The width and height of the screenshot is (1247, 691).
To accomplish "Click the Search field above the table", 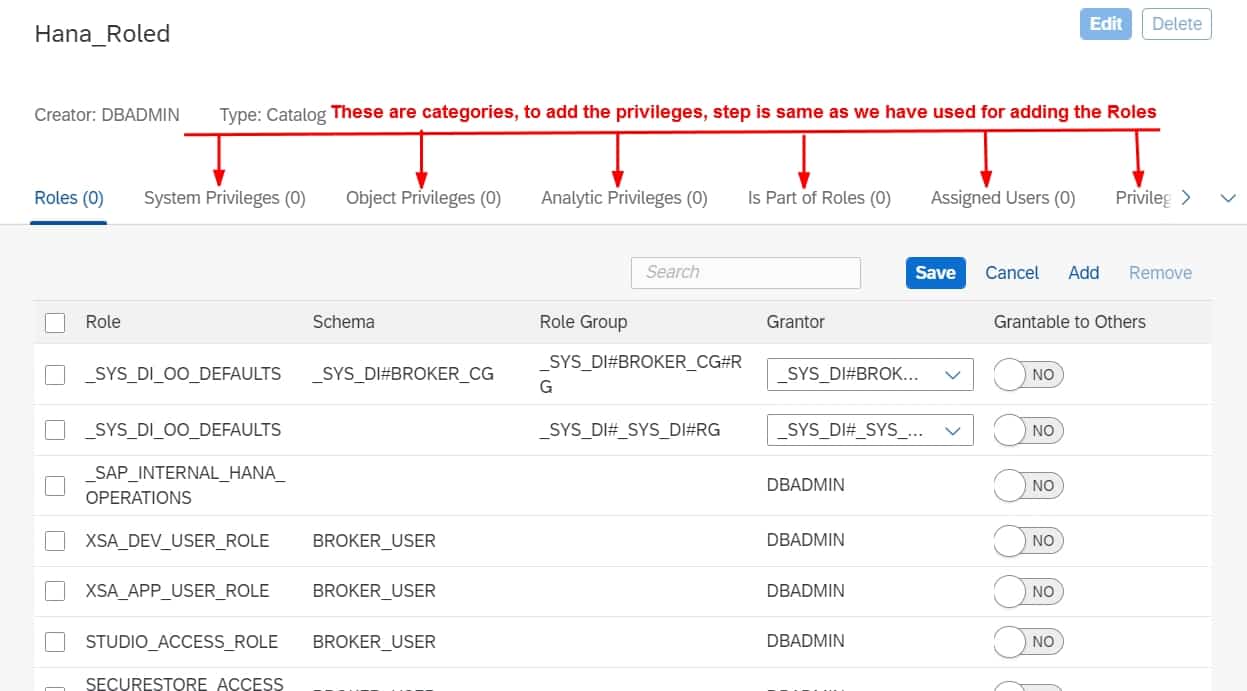I will pos(745,272).
